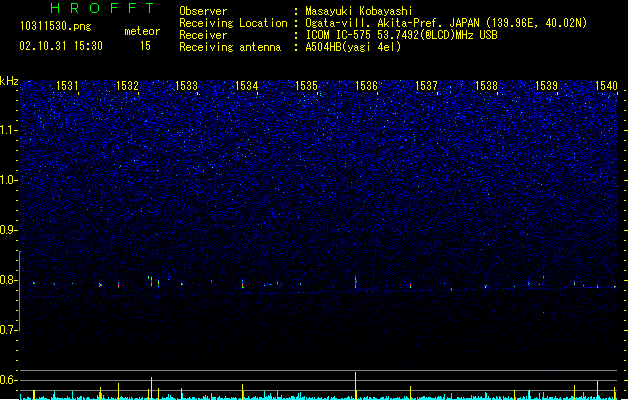Click the 'Receiving Location' label
Viewport: 629px width, 400px height.
click(x=233, y=23)
